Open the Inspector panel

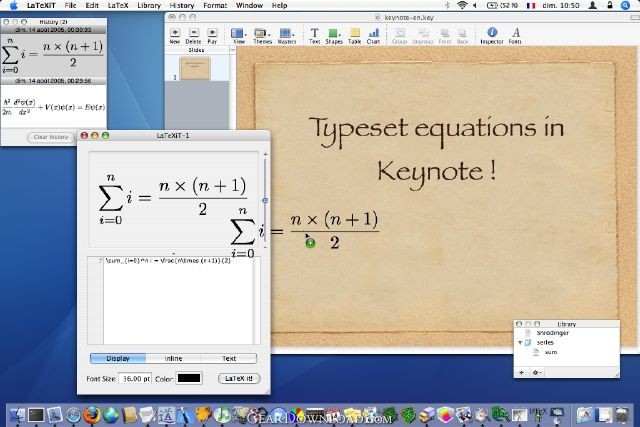coord(492,33)
